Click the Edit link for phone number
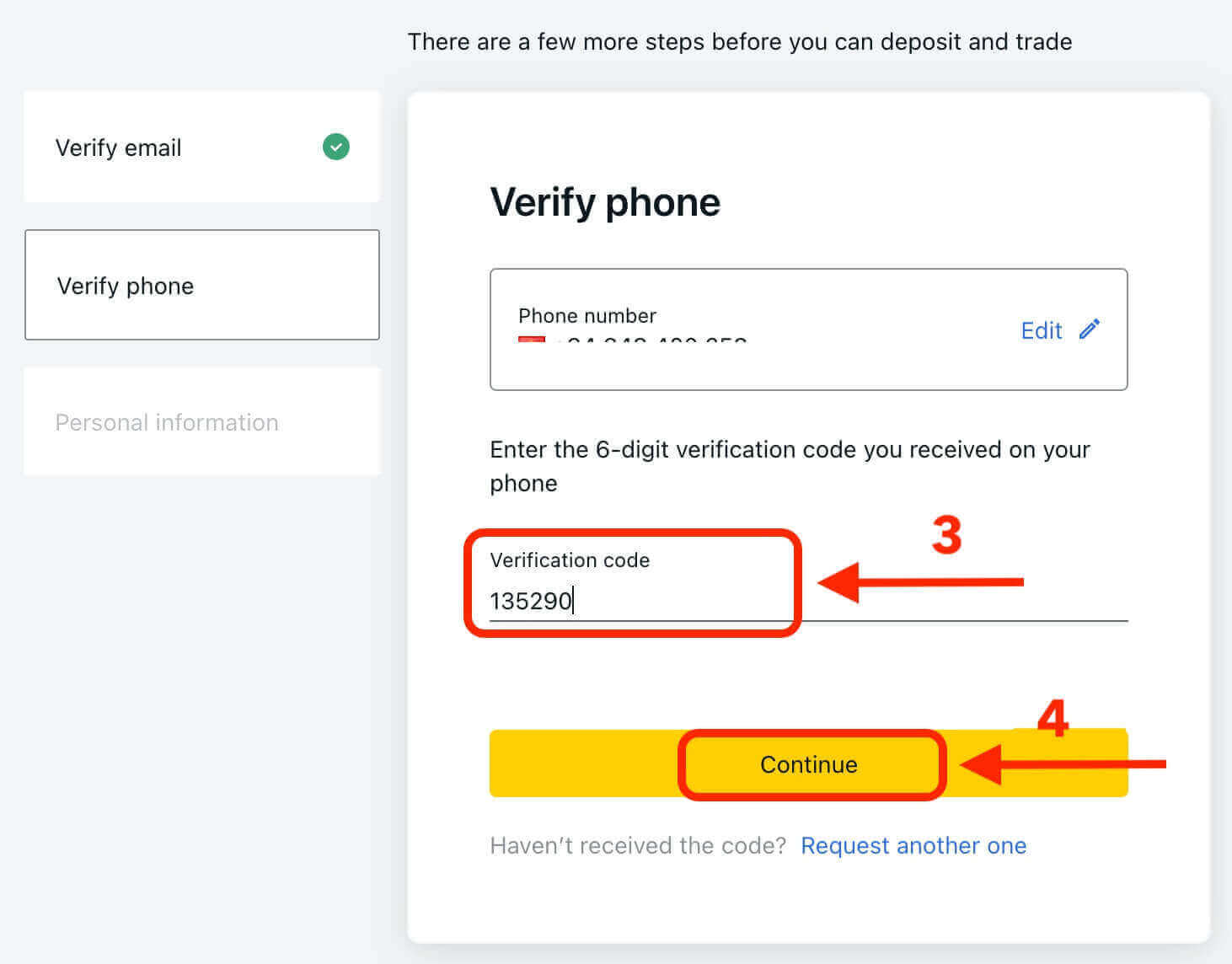This screenshot has height=964, width=1232. (x=1042, y=330)
